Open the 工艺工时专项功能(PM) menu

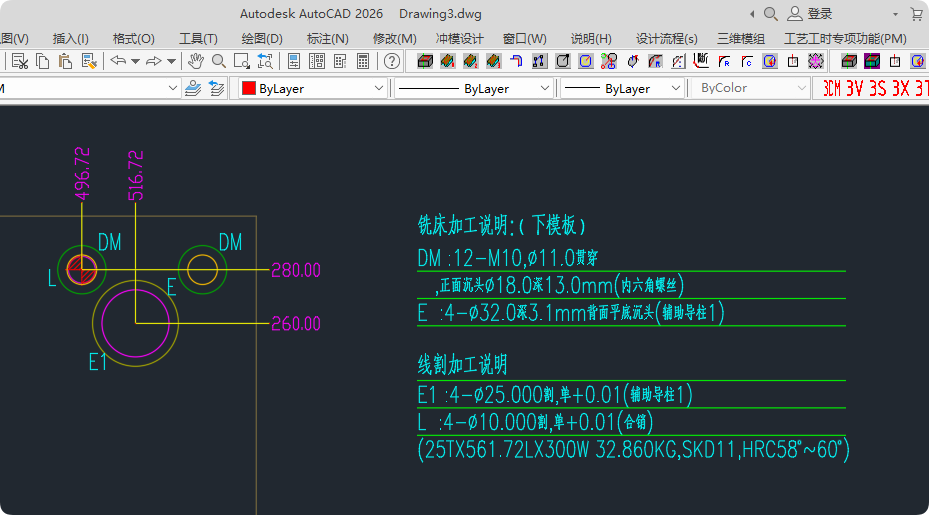coord(845,39)
